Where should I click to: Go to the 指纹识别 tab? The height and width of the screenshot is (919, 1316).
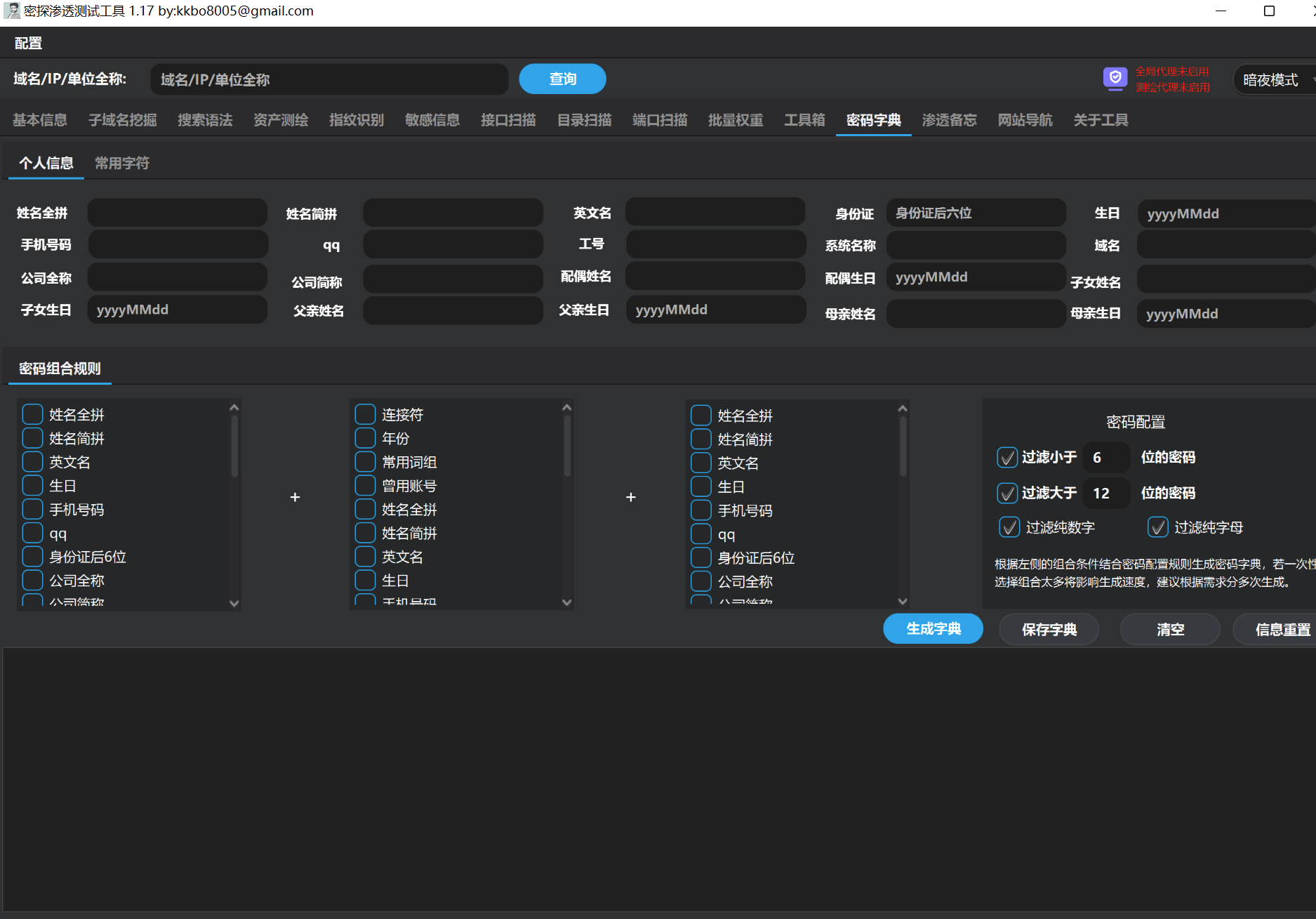point(357,120)
